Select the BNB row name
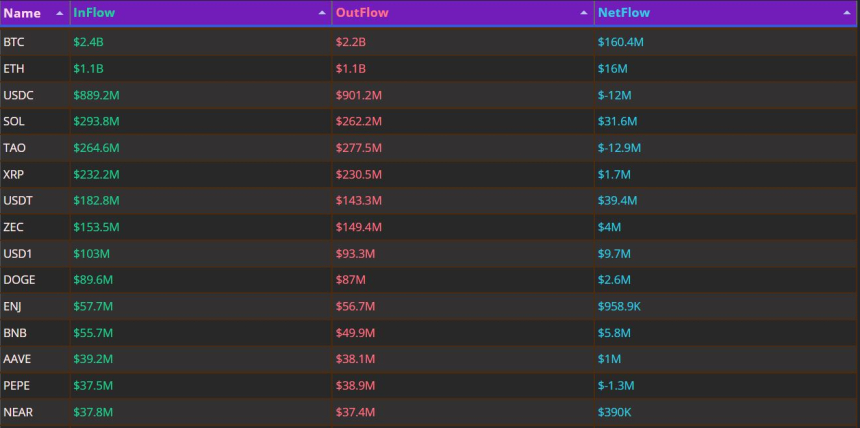Screen dimensions: 860x428 tap(15, 333)
